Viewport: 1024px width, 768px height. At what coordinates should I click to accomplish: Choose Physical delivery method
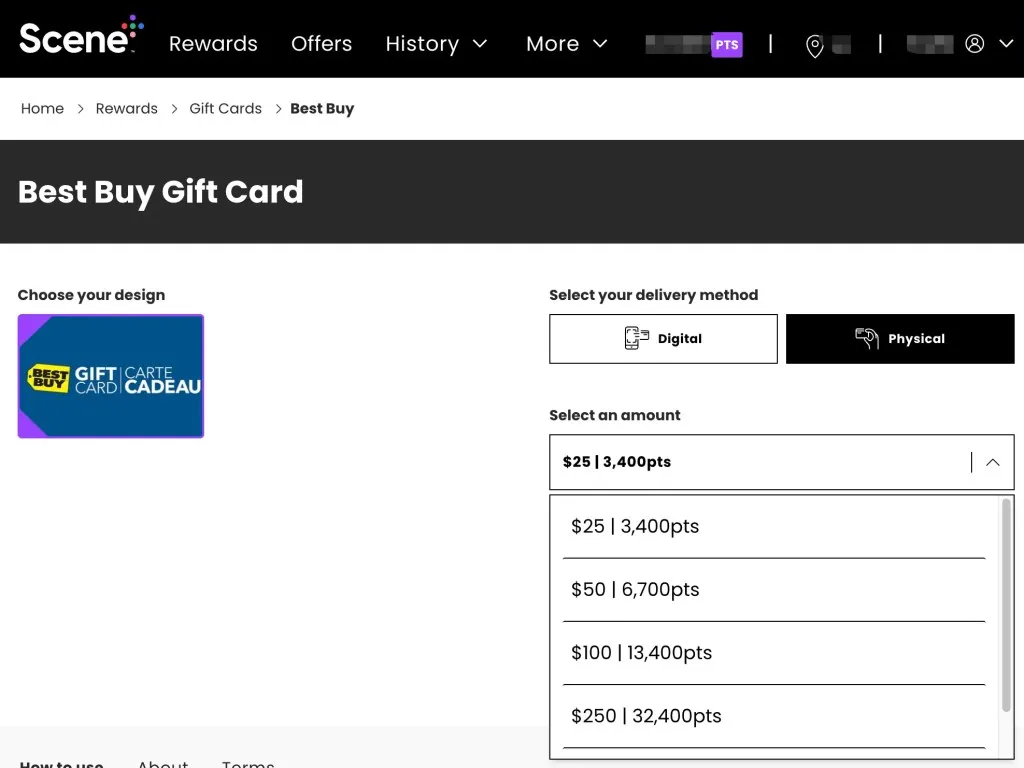pos(900,339)
